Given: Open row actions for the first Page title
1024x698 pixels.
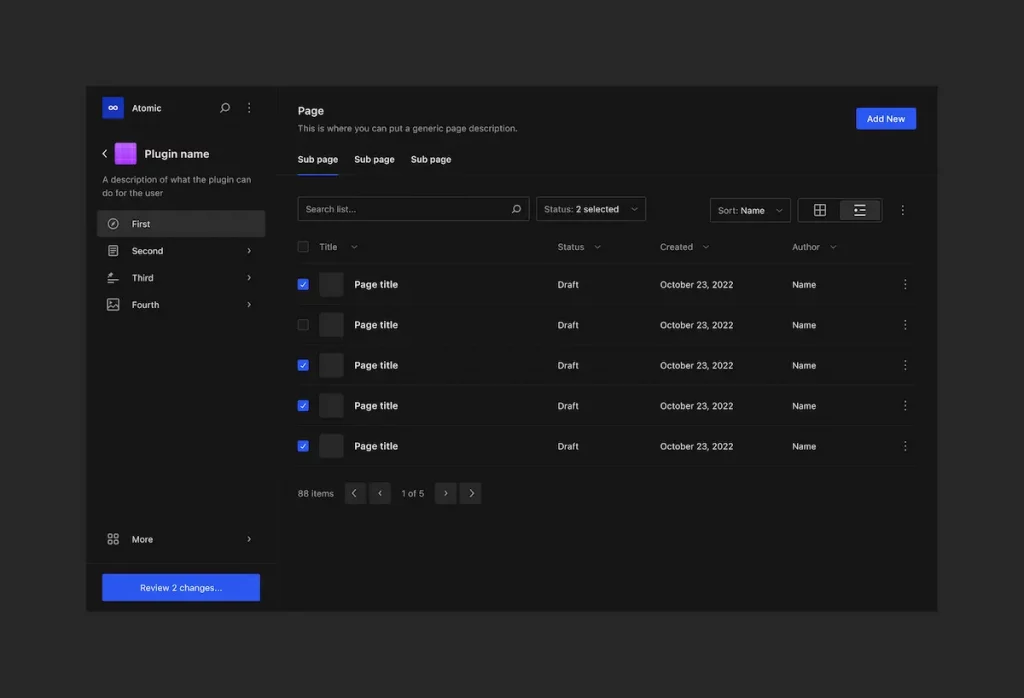Looking at the screenshot, I should pos(905,285).
